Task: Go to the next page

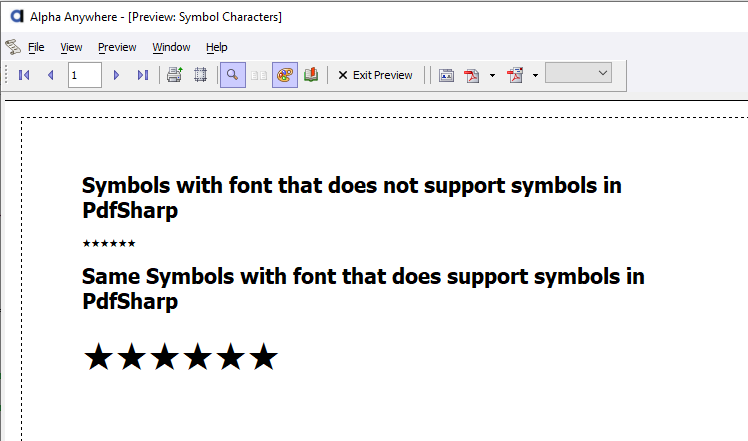Action: click(116, 75)
